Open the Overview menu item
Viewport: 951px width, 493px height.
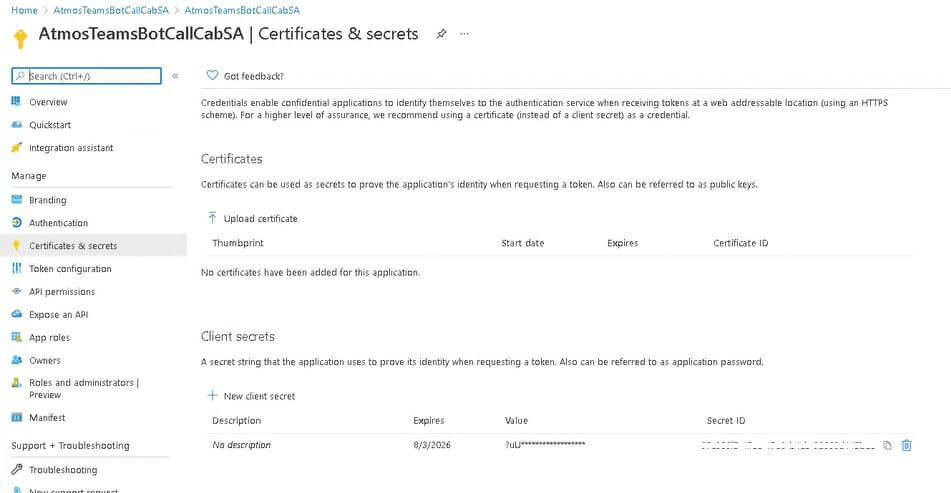pos(48,102)
